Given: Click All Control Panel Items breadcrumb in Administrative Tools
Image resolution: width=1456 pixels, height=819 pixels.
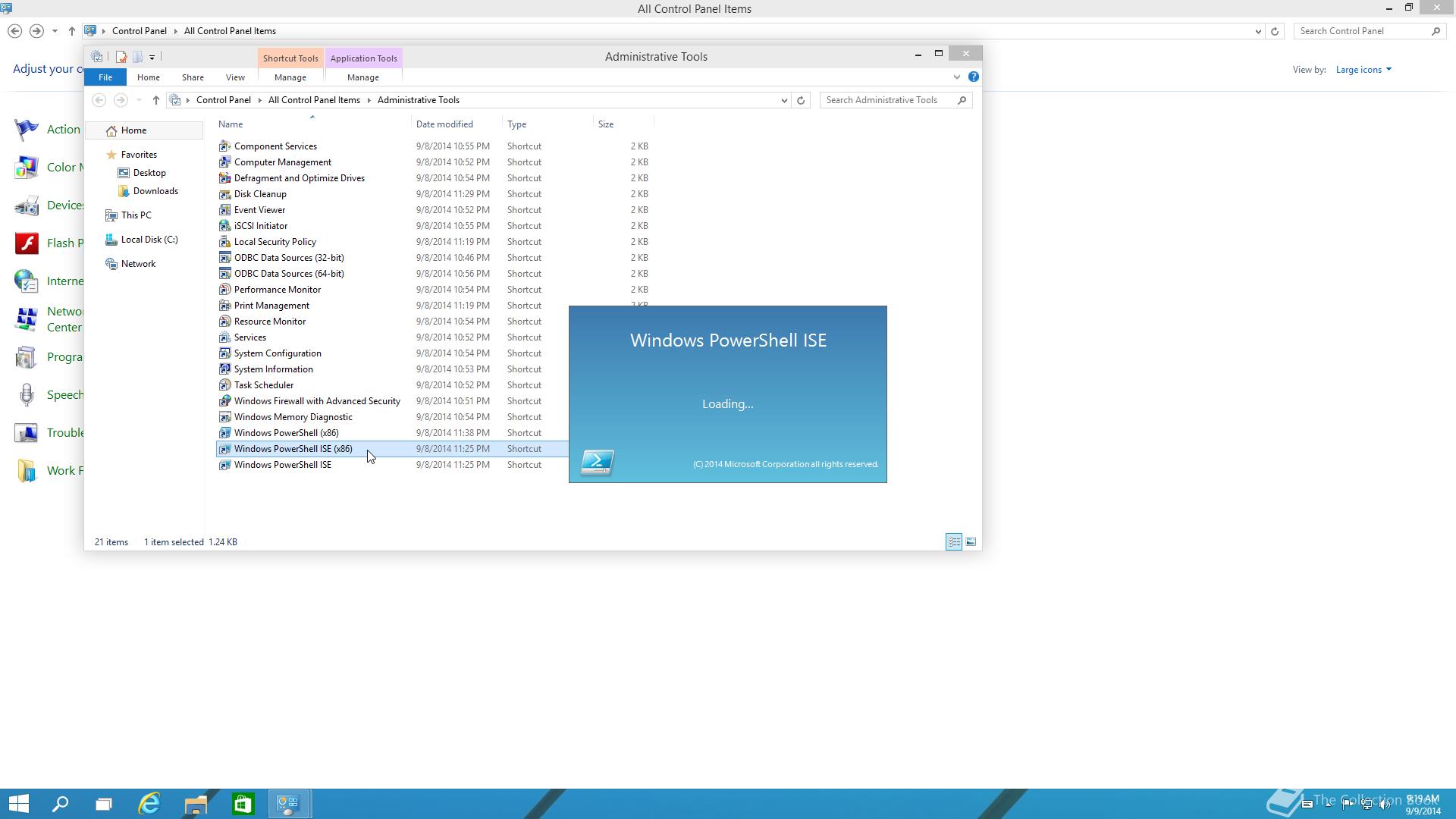Looking at the screenshot, I should [x=314, y=100].
